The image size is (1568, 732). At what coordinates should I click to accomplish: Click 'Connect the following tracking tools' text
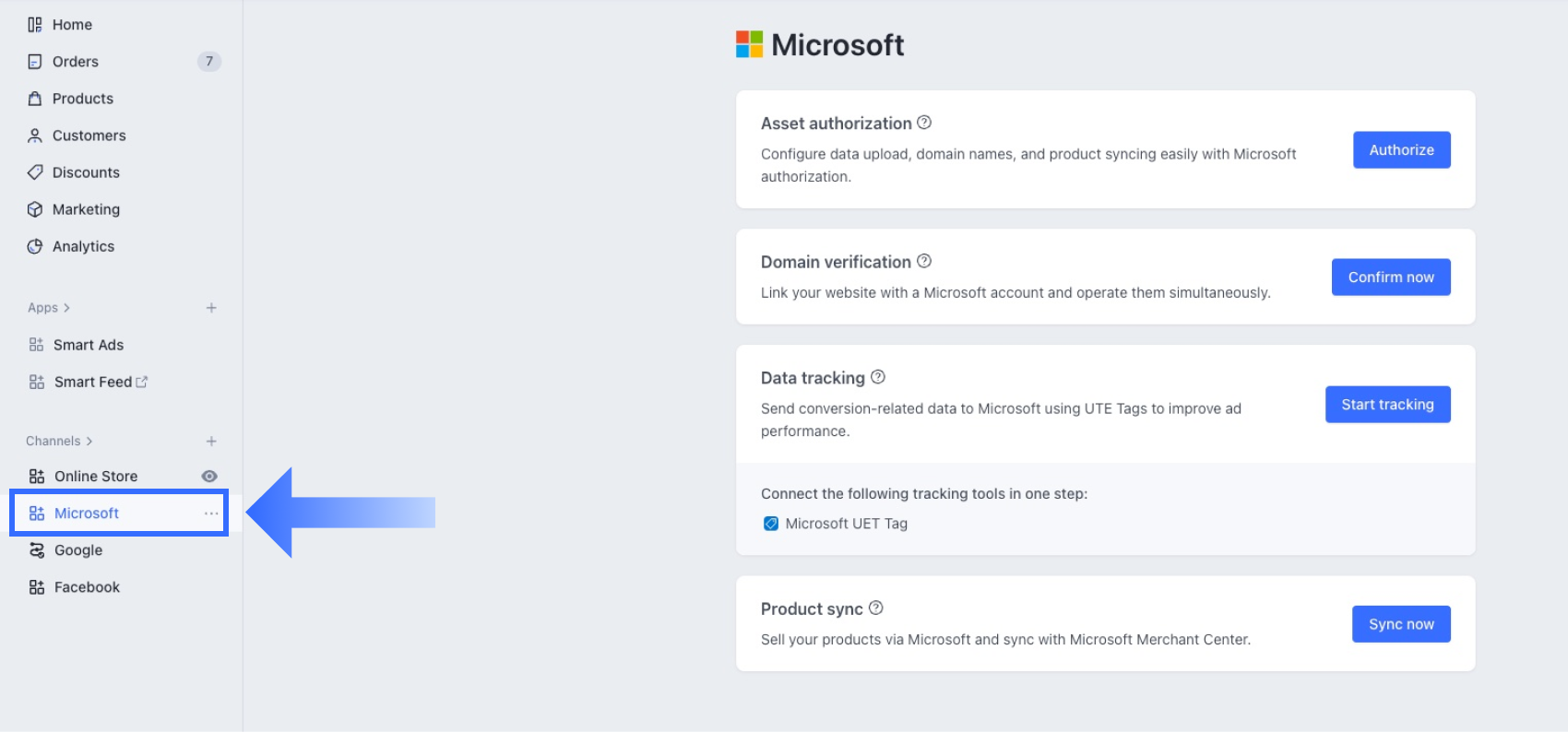click(x=924, y=494)
